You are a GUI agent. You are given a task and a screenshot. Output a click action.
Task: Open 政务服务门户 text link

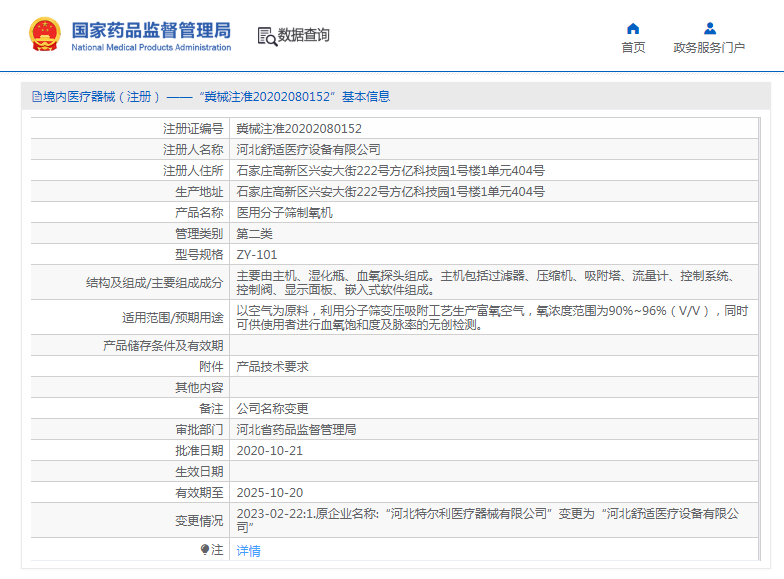pos(709,48)
